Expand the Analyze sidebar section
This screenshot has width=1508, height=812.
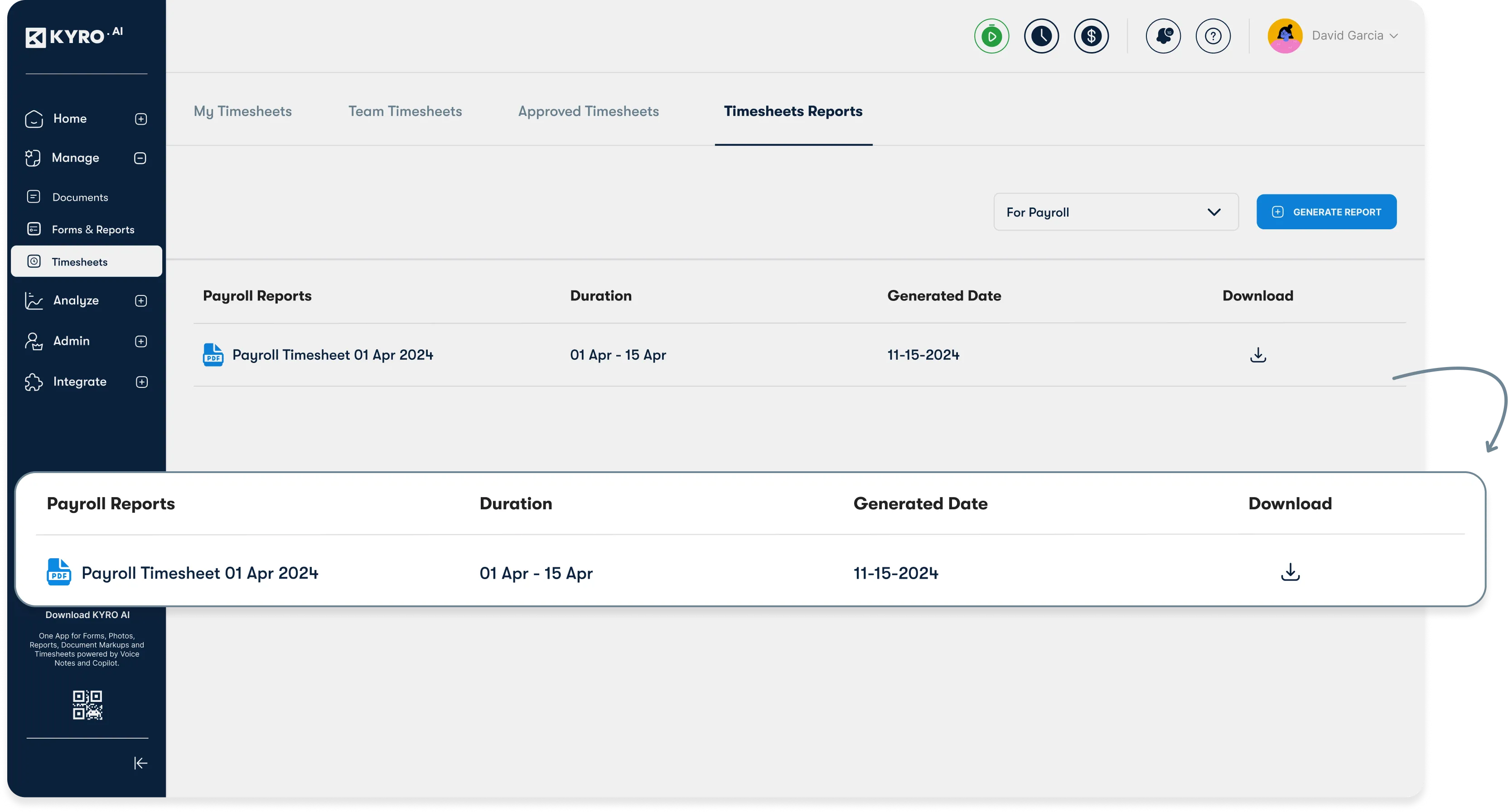coord(141,301)
